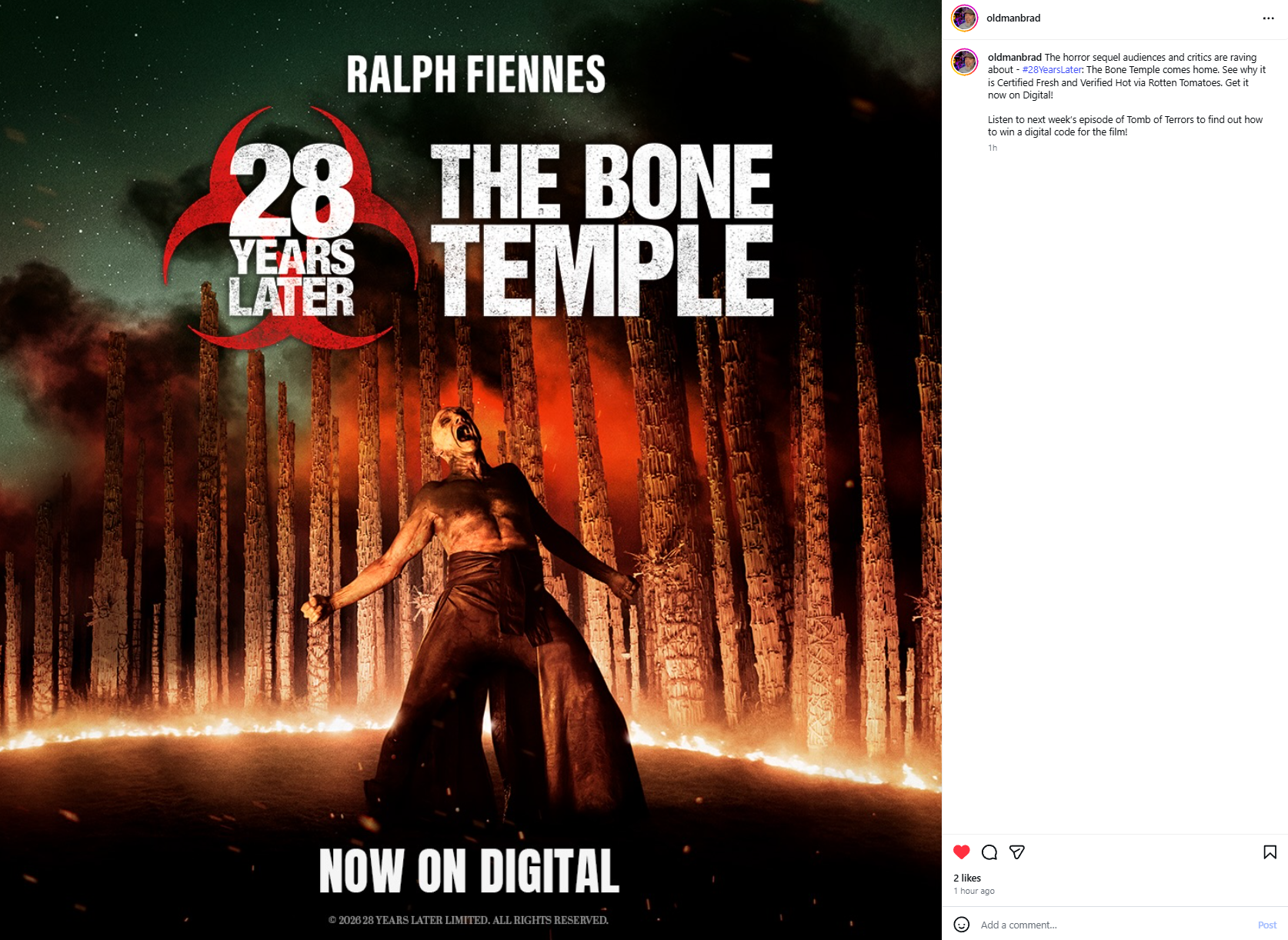The image size is (1288, 940).
Task: Click the Ralph Fiennes title on poster
Action: click(x=475, y=74)
